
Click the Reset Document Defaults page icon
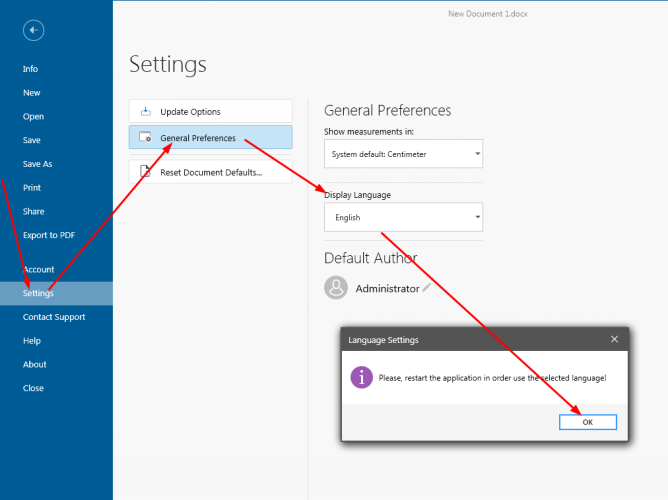coord(145,171)
